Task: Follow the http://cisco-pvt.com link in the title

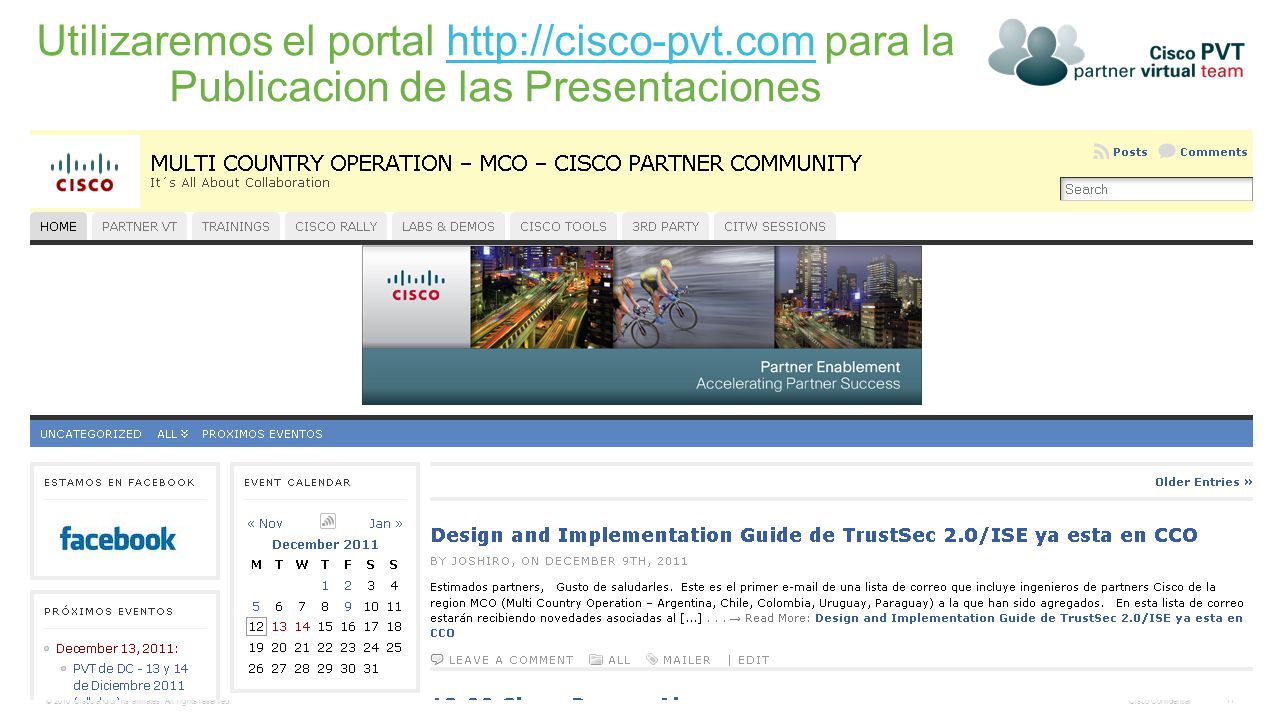Action: 630,42
